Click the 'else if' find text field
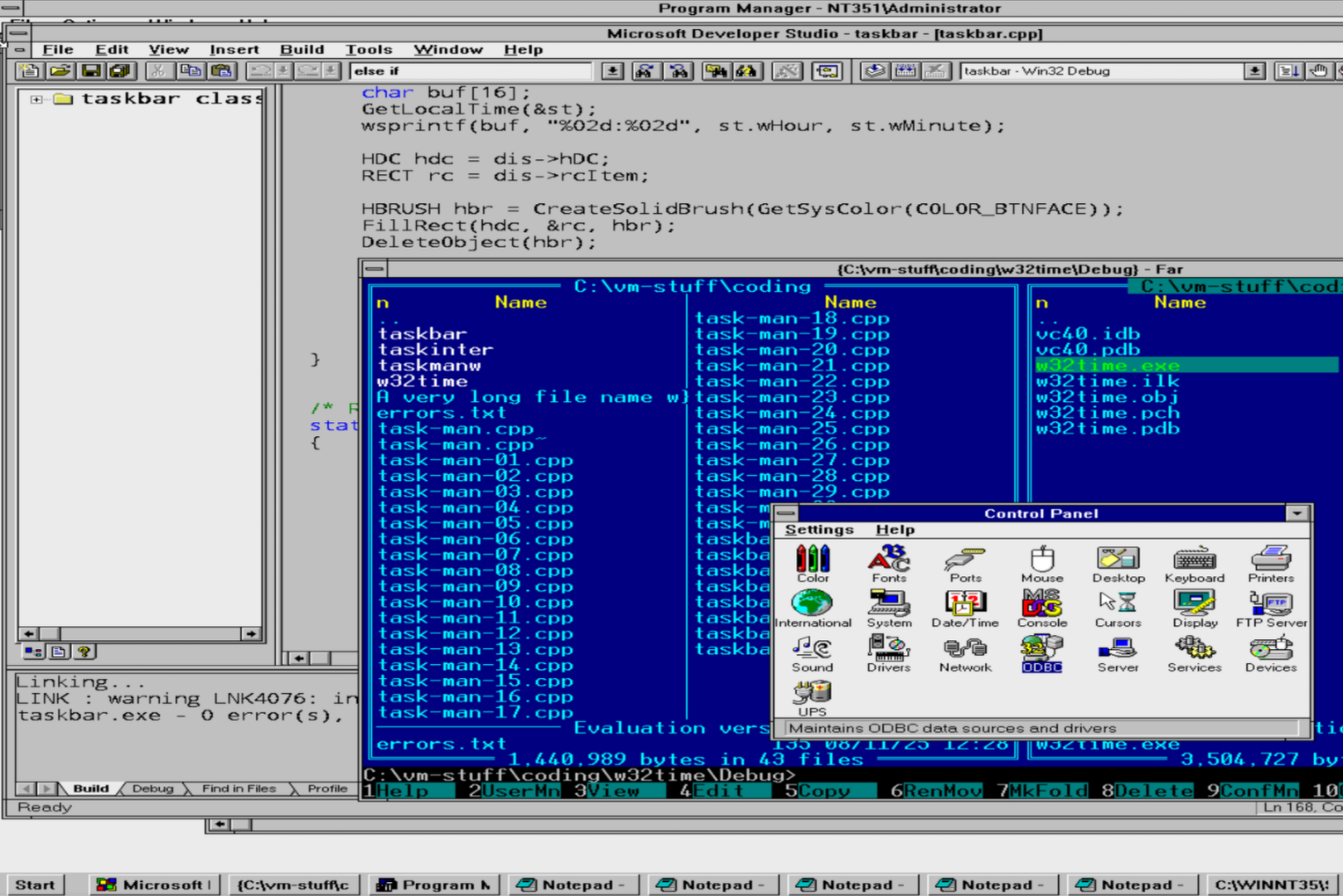 tap(471, 71)
